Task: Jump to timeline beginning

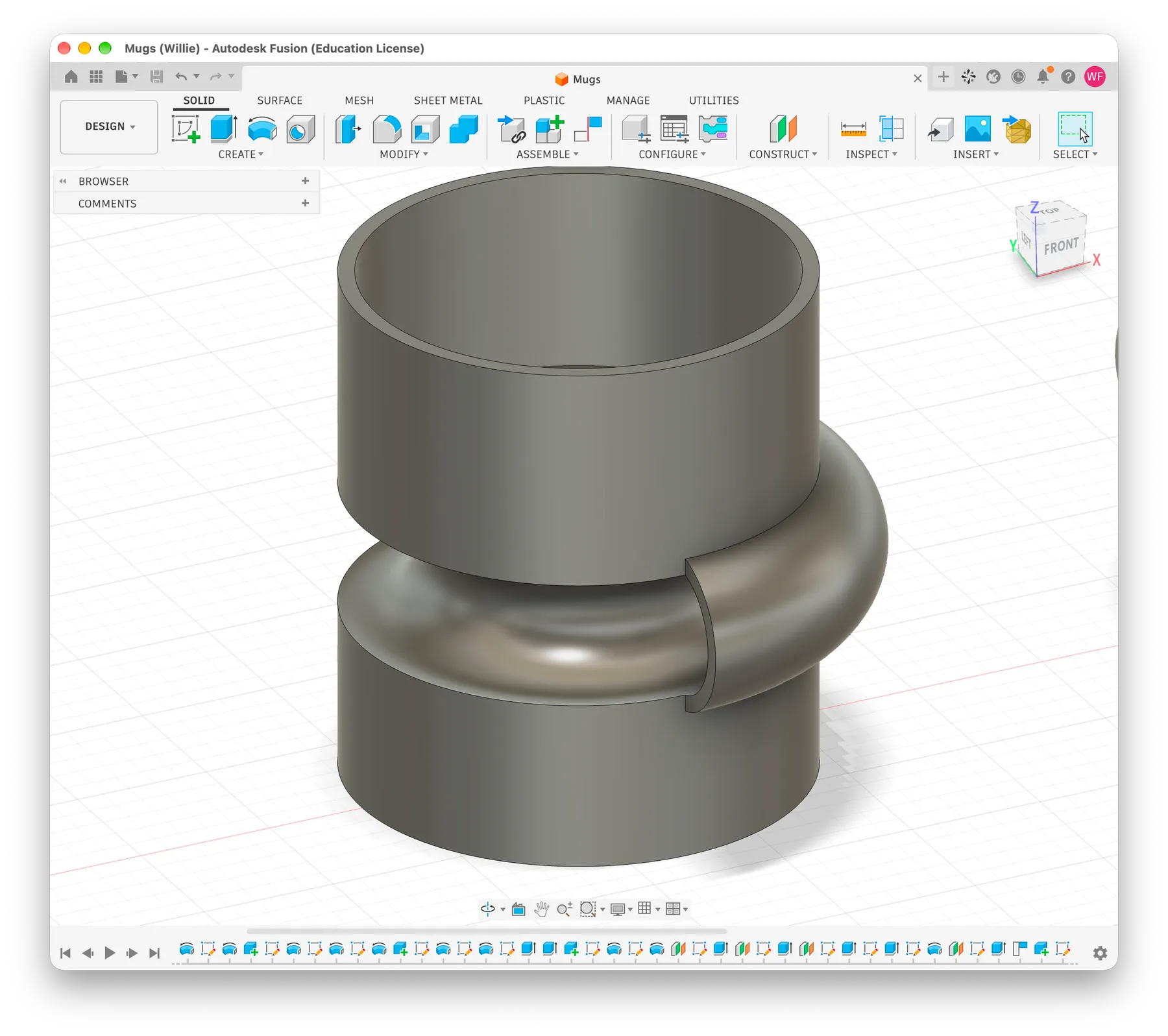Action: point(65,953)
